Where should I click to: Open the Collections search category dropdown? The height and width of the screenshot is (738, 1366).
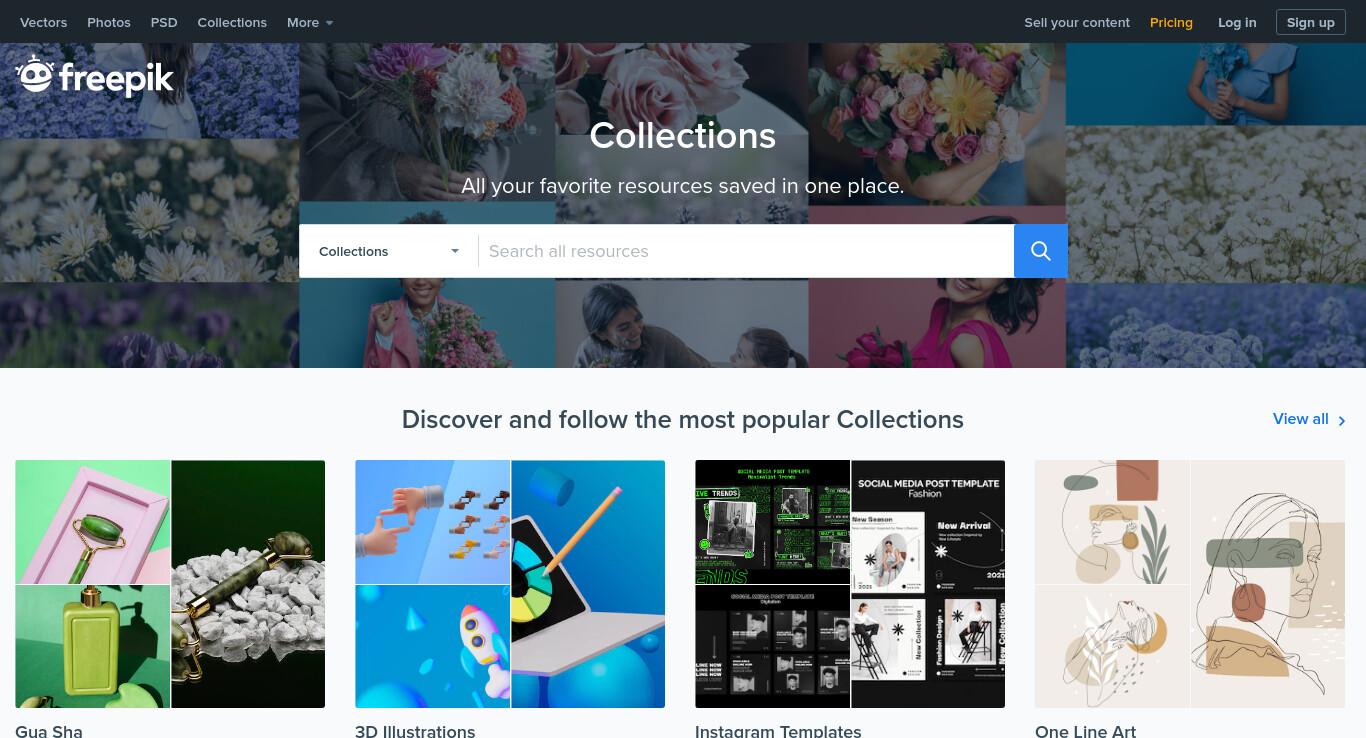pos(389,251)
